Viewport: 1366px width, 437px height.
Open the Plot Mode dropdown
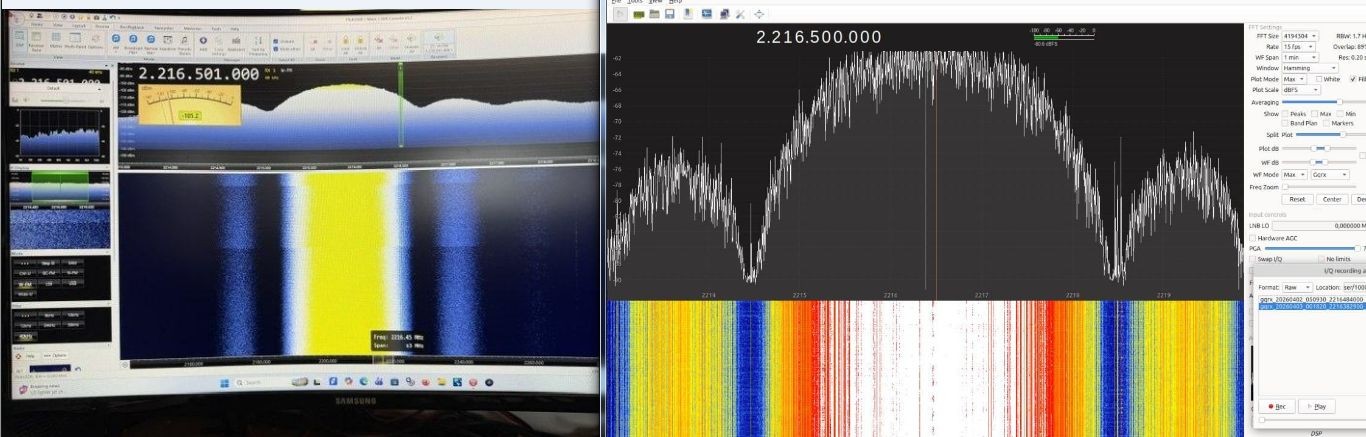pyautogui.click(x=1294, y=79)
